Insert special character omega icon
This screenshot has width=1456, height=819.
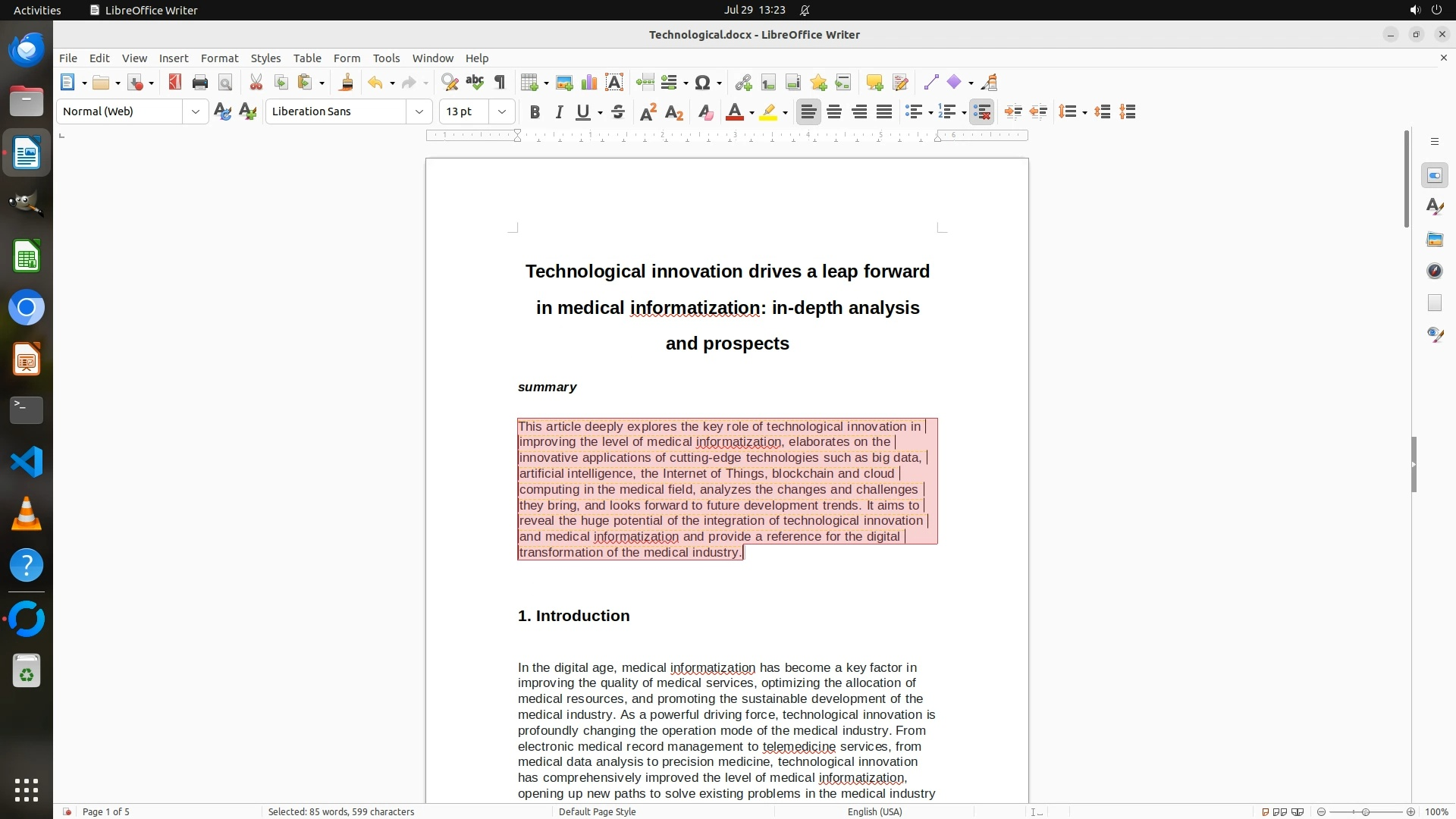pyautogui.click(x=702, y=83)
